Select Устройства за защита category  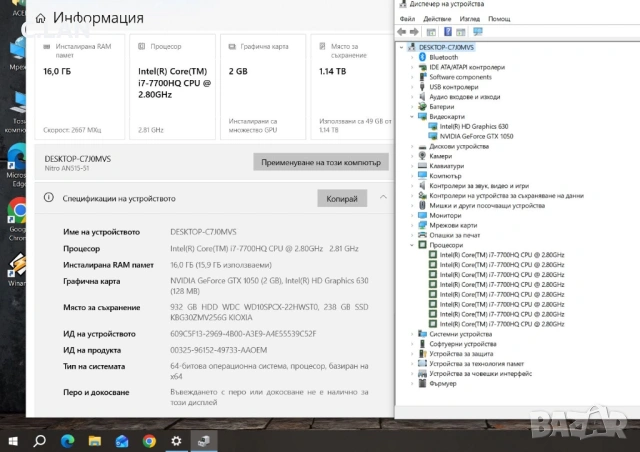coord(461,354)
